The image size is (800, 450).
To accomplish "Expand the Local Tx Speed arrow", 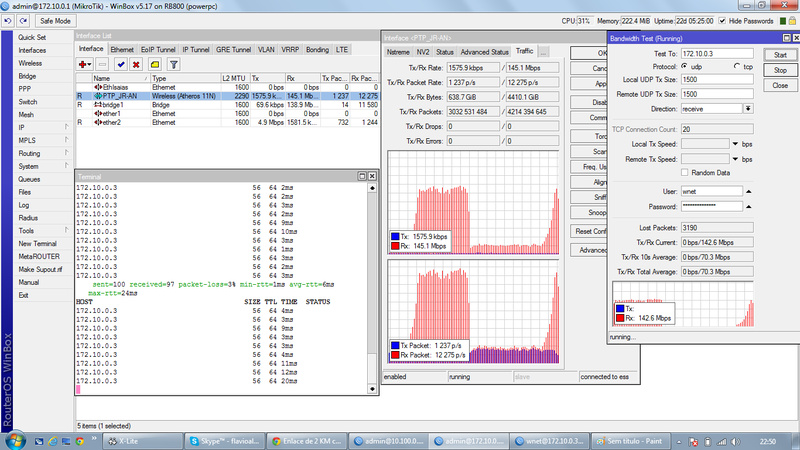I will 735,144.
